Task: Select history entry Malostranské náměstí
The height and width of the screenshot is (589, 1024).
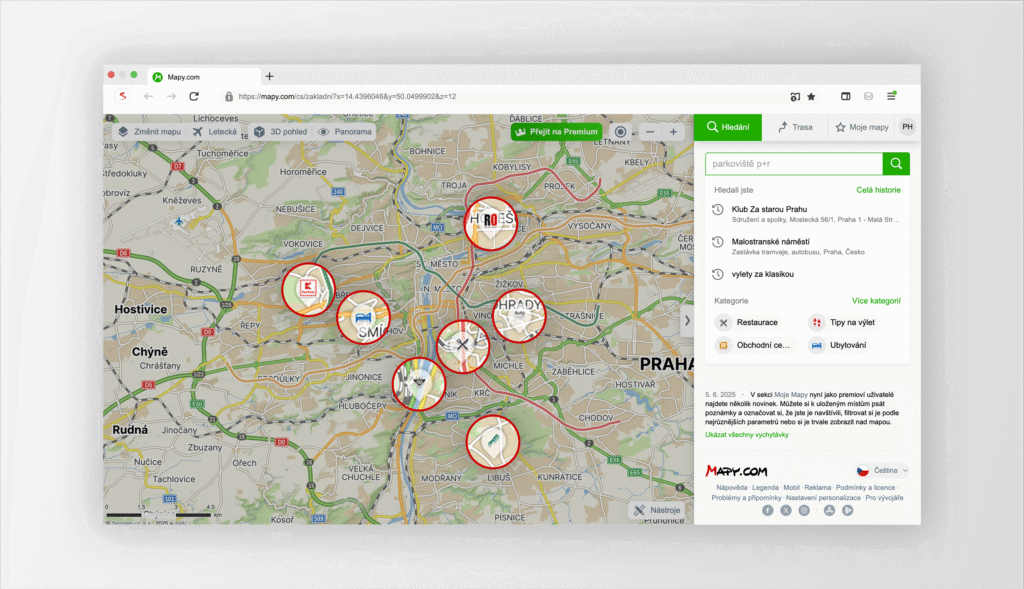Action: (x=807, y=246)
